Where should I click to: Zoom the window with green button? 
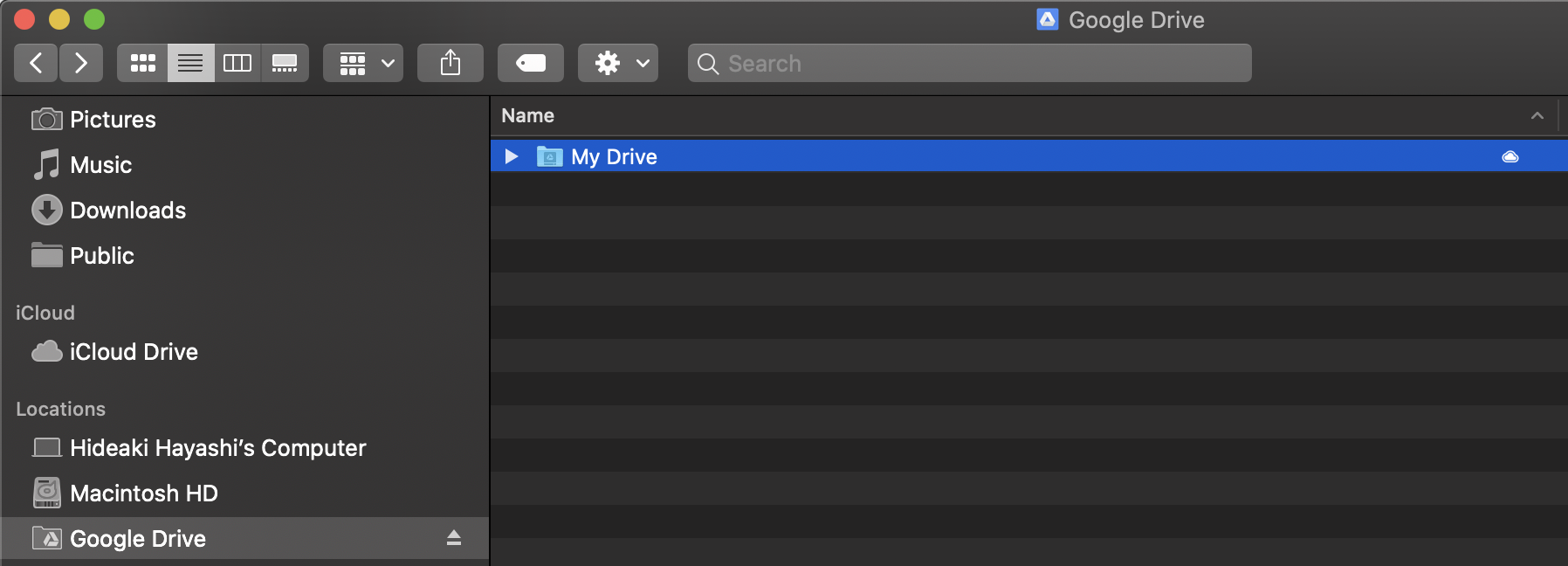tap(94, 19)
